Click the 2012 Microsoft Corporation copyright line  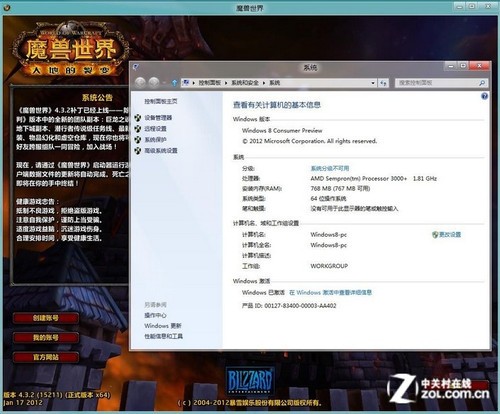pos(310,141)
